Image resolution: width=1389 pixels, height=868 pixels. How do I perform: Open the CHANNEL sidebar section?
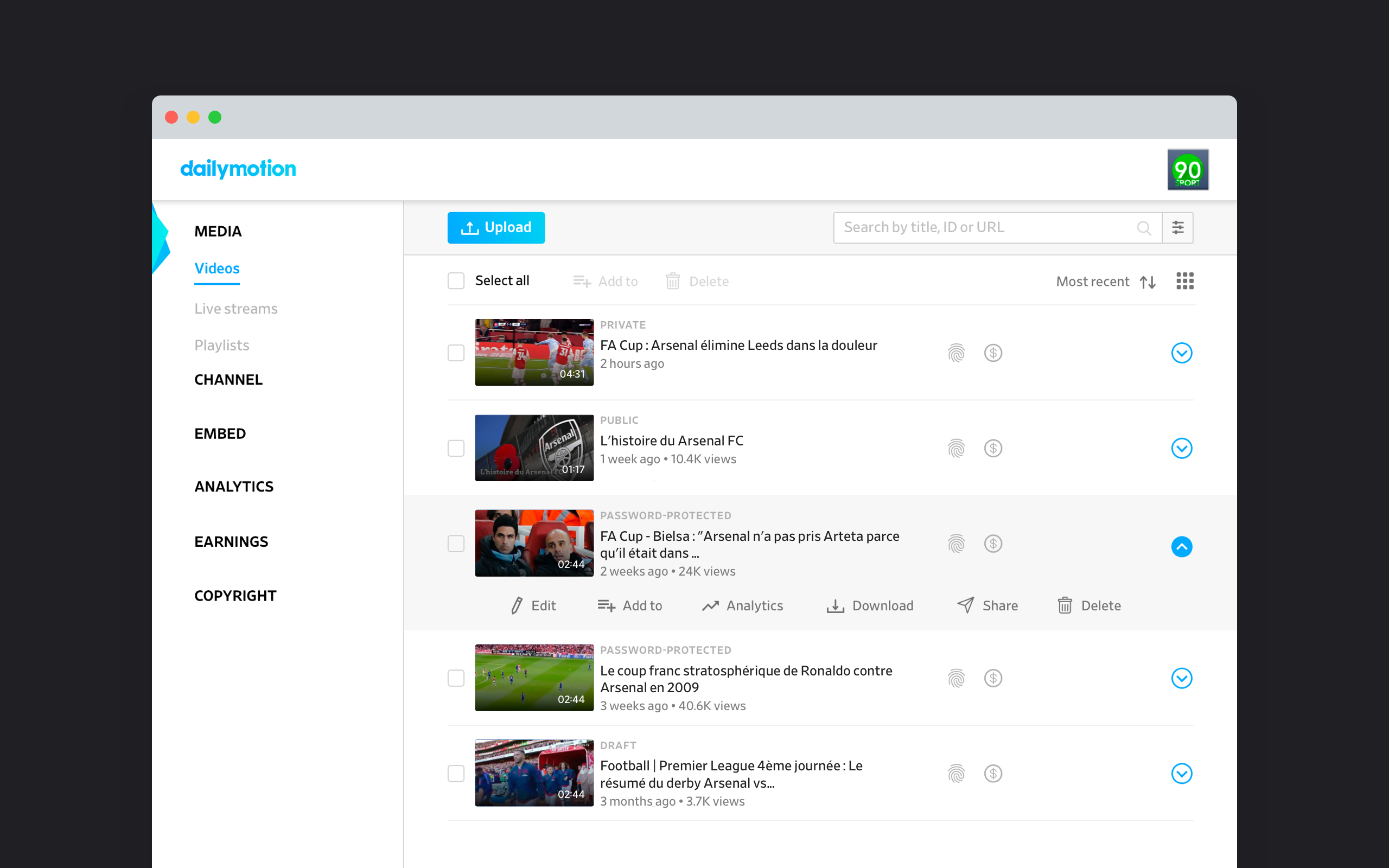click(x=228, y=379)
